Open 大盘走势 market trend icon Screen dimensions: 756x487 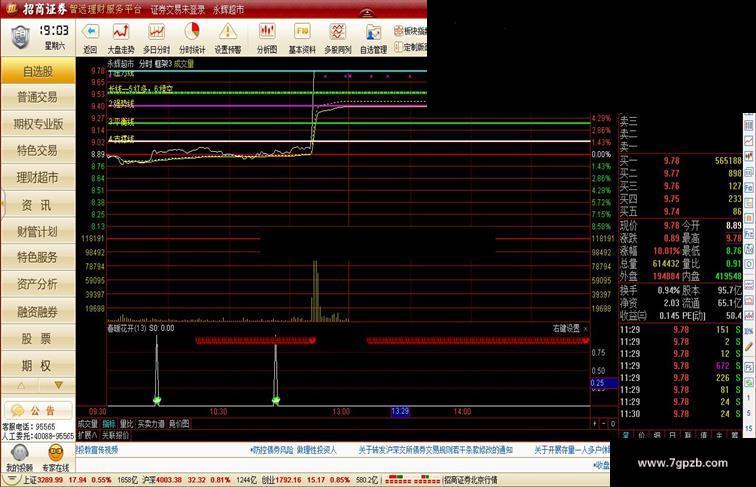click(x=121, y=32)
